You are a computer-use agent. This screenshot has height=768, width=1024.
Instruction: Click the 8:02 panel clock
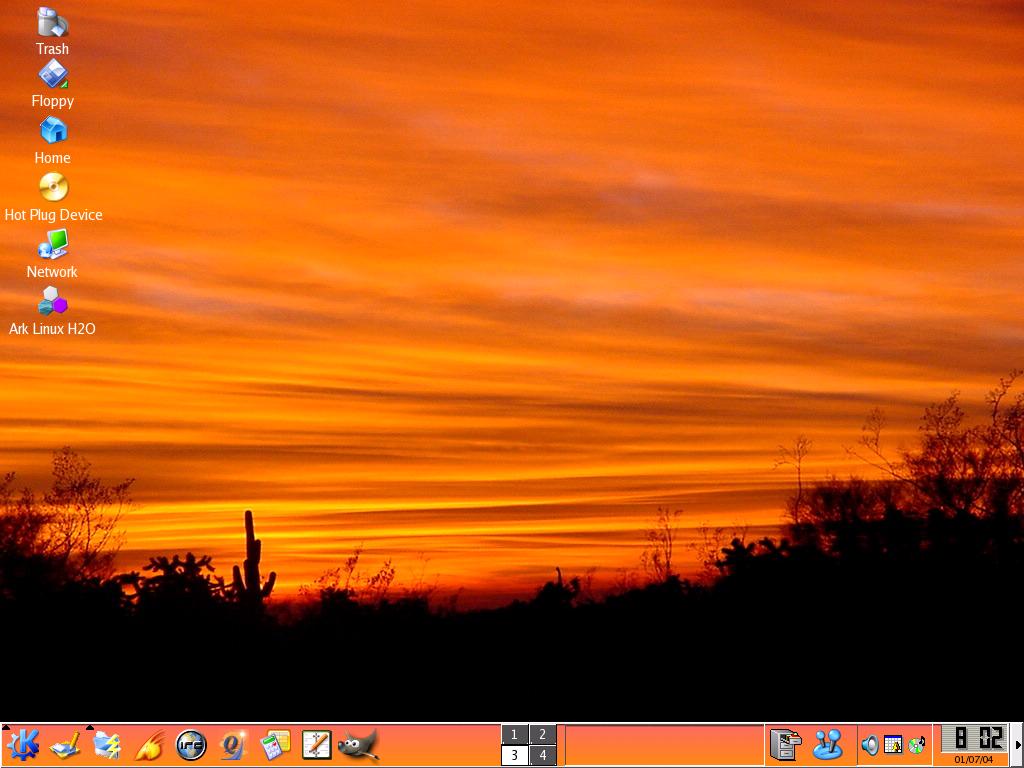[x=974, y=739]
